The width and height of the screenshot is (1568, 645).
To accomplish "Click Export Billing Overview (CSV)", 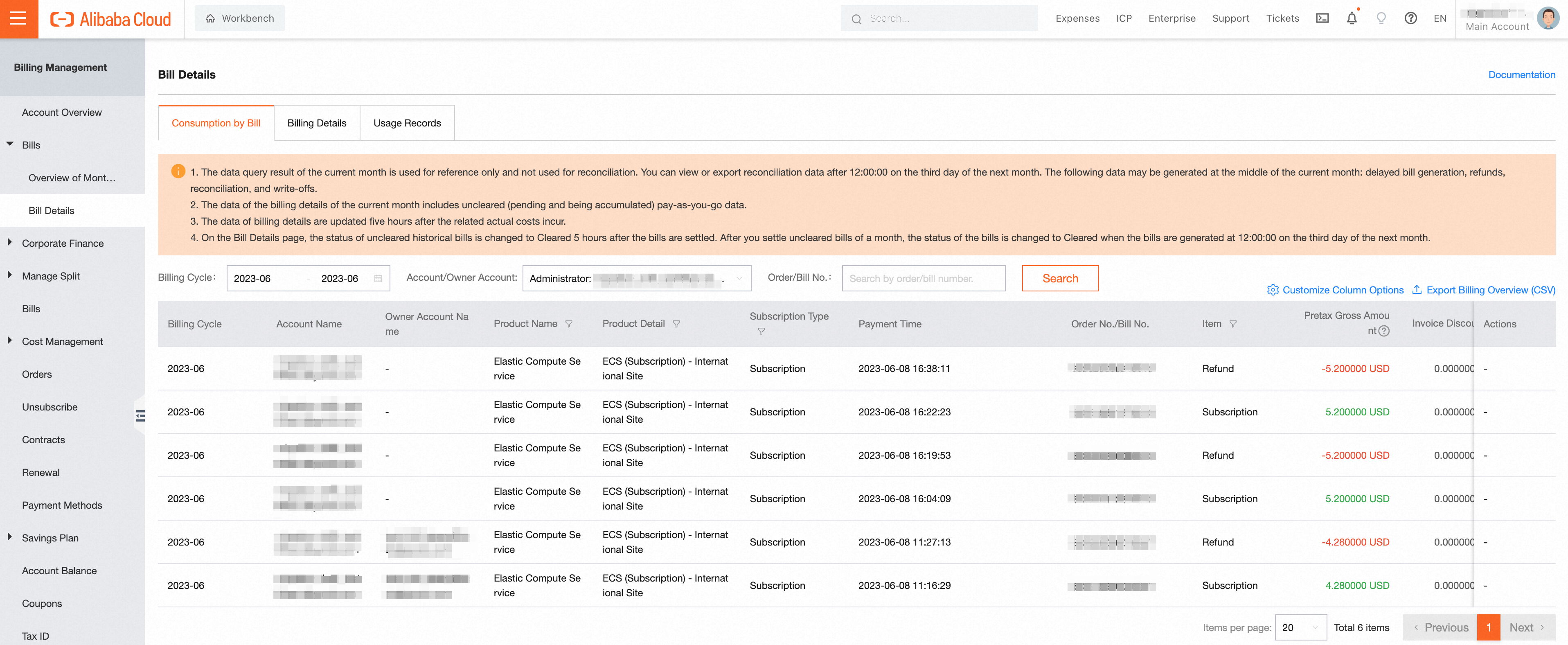I will pyautogui.click(x=1483, y=290).
